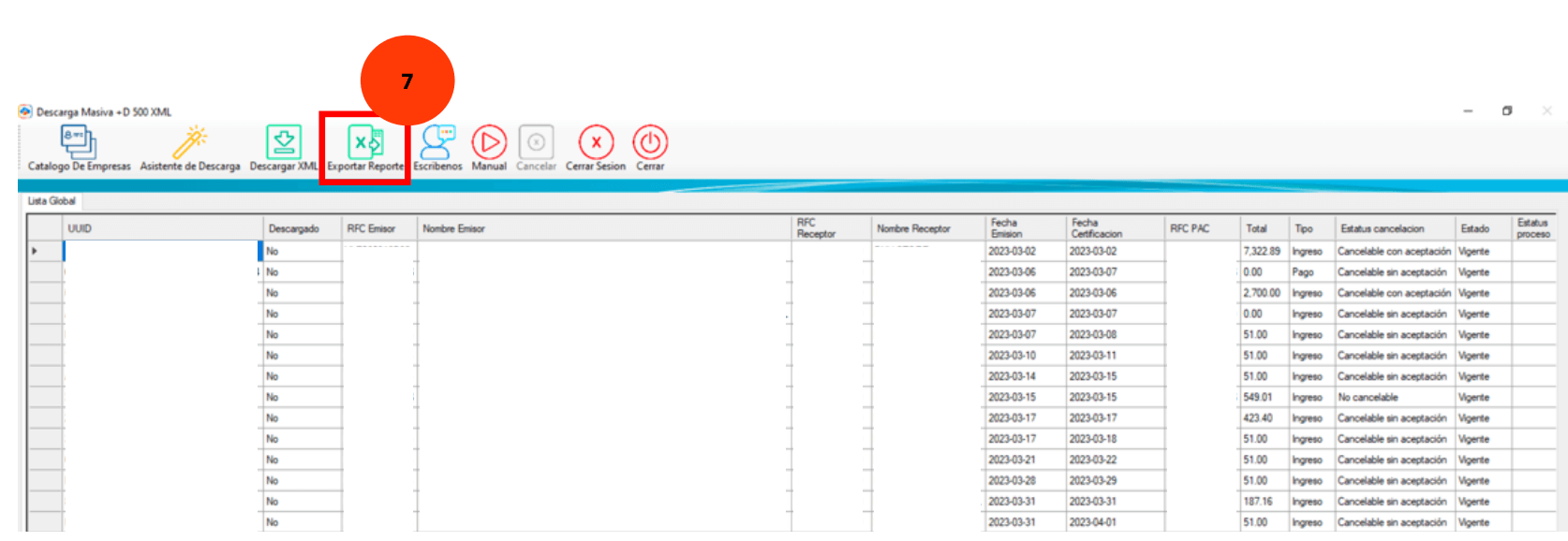Screen dimensions: 1568x541
Task: Select total cell 7,322.89
Action: pos(1265,251)
